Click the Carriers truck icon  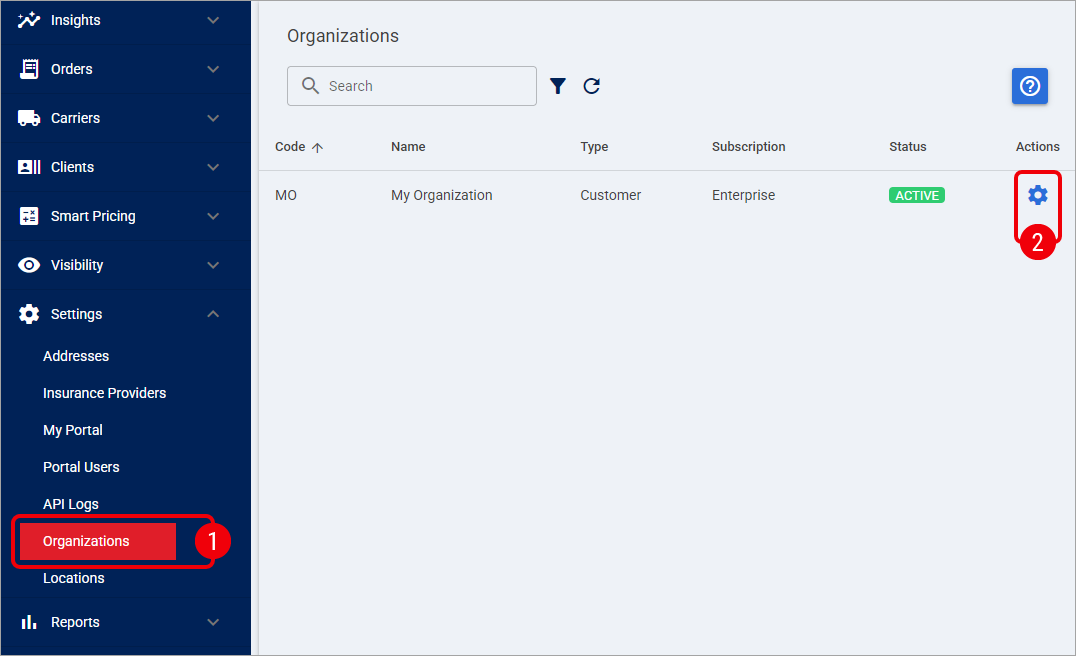click(29, 118)
